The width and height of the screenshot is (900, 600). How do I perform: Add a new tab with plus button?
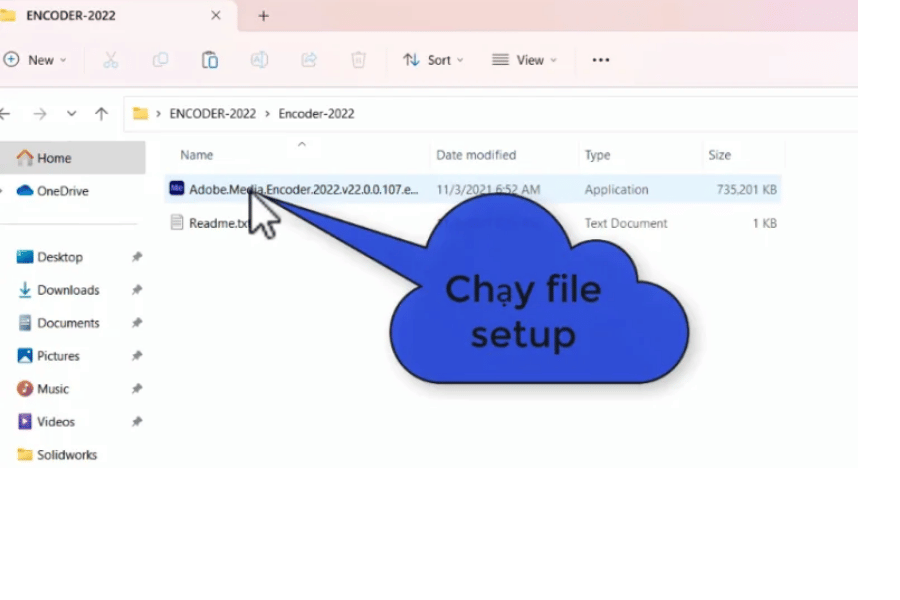pyautogui.click(x=264, y=16)
